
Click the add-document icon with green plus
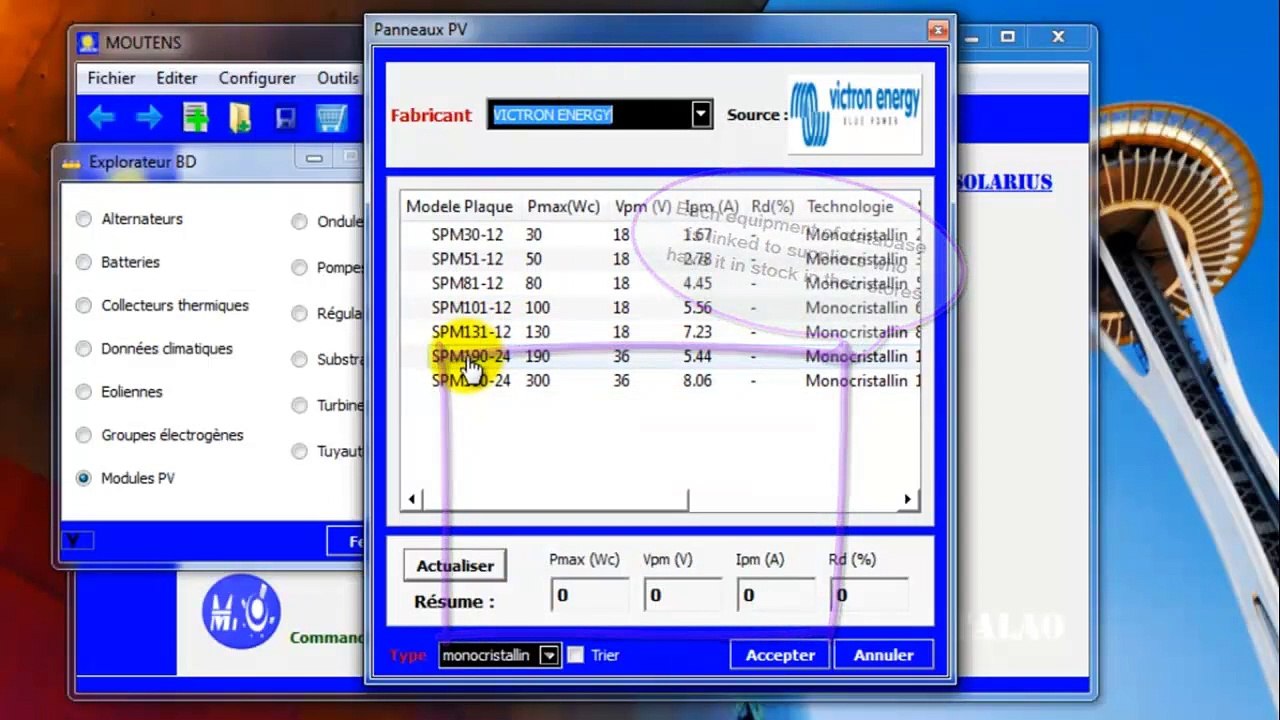click(x=195, y=118)
